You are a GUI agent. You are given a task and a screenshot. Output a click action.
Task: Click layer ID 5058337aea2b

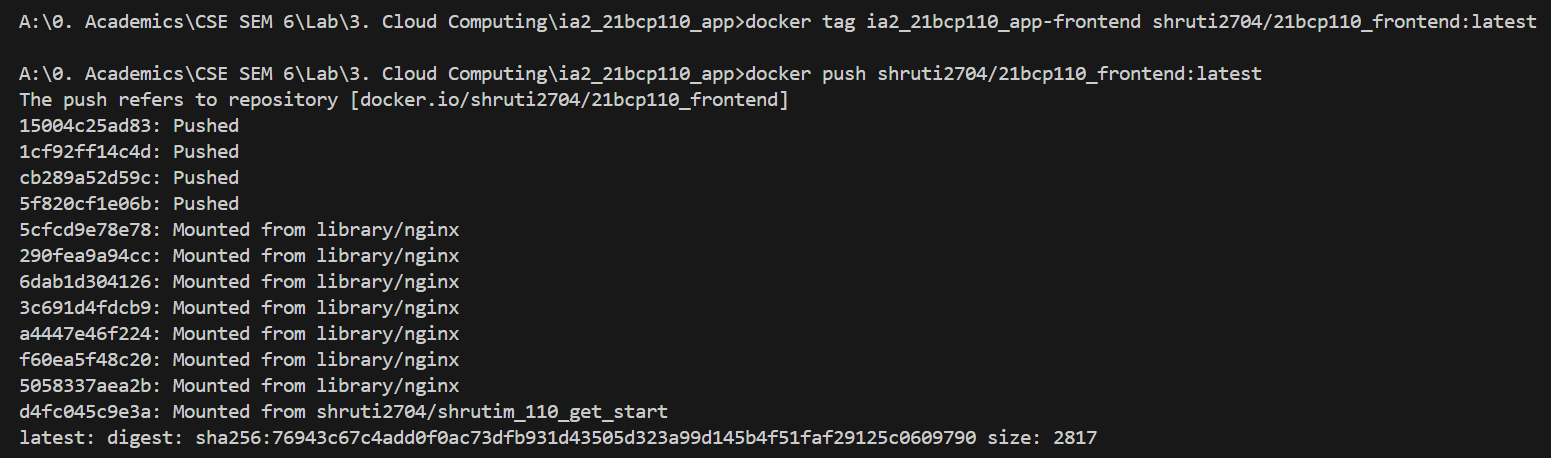(90, 386)
